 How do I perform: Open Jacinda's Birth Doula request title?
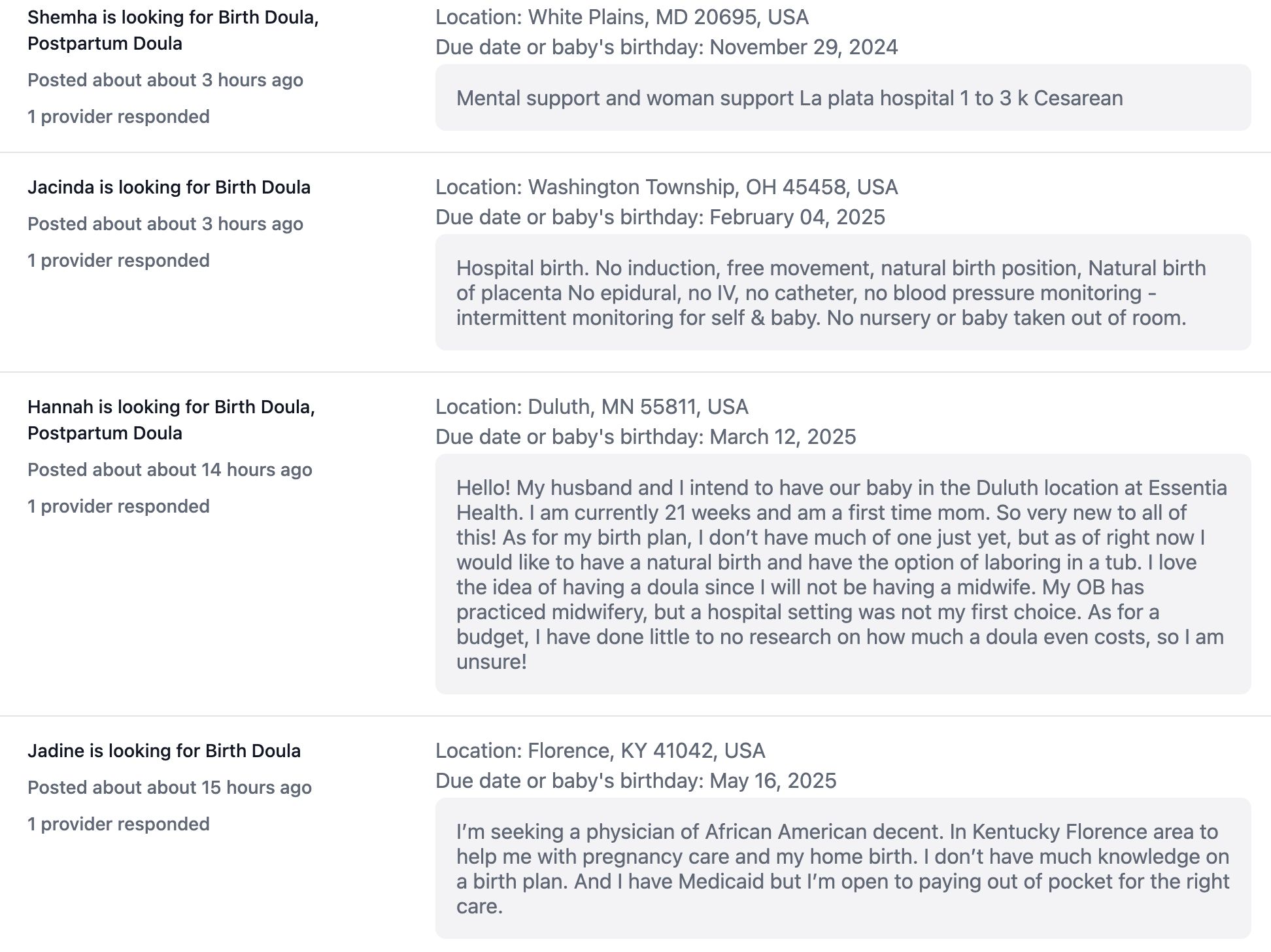tap(169, 187)
